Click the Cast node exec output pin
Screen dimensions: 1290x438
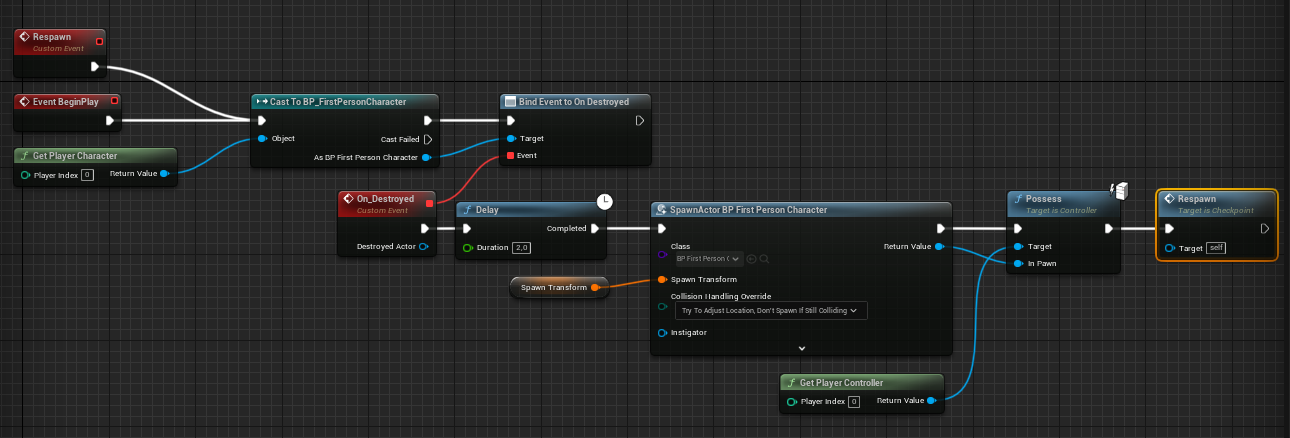427,121
